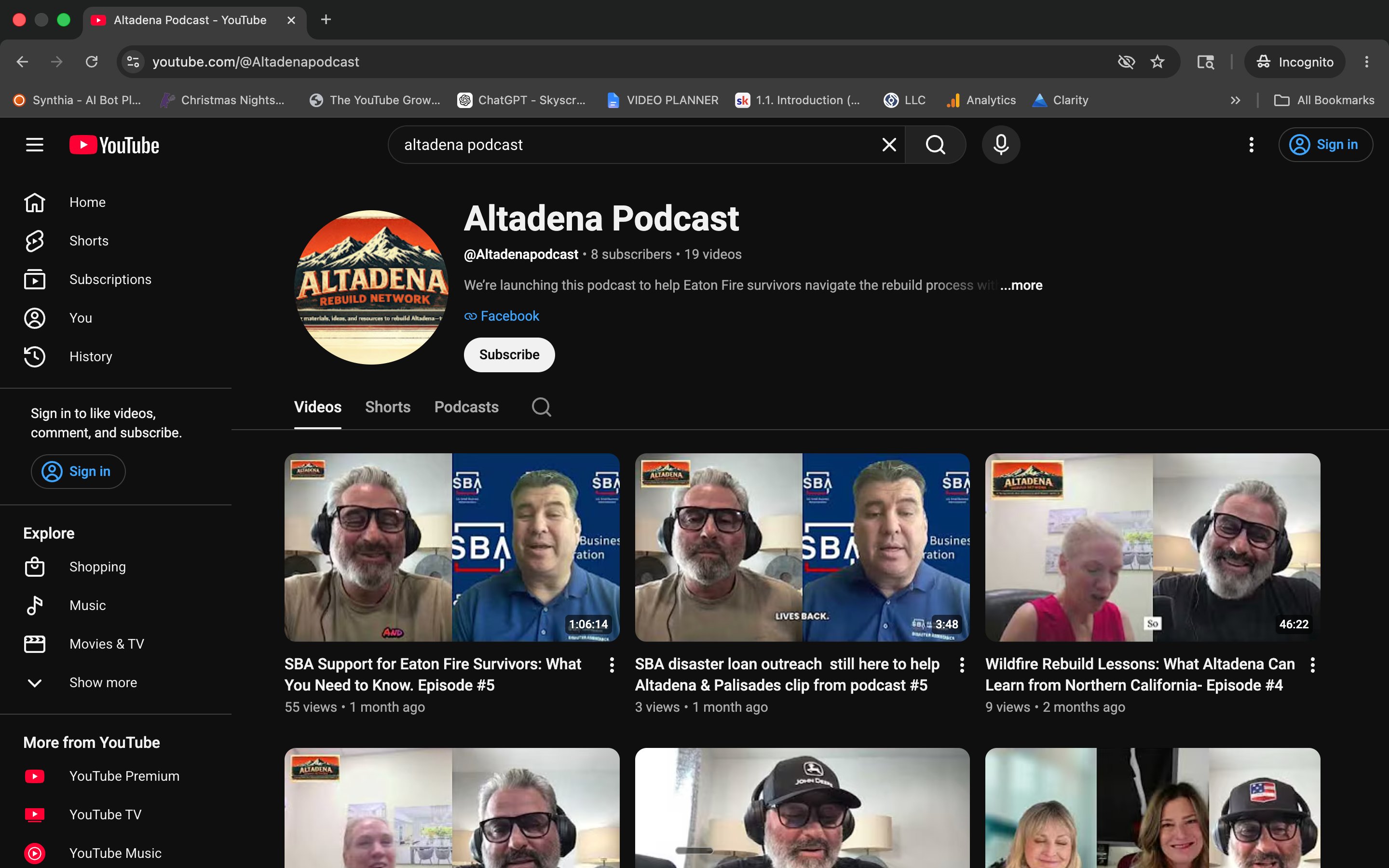Click the tab search icon in toolbar

[x=1205, y=61]
